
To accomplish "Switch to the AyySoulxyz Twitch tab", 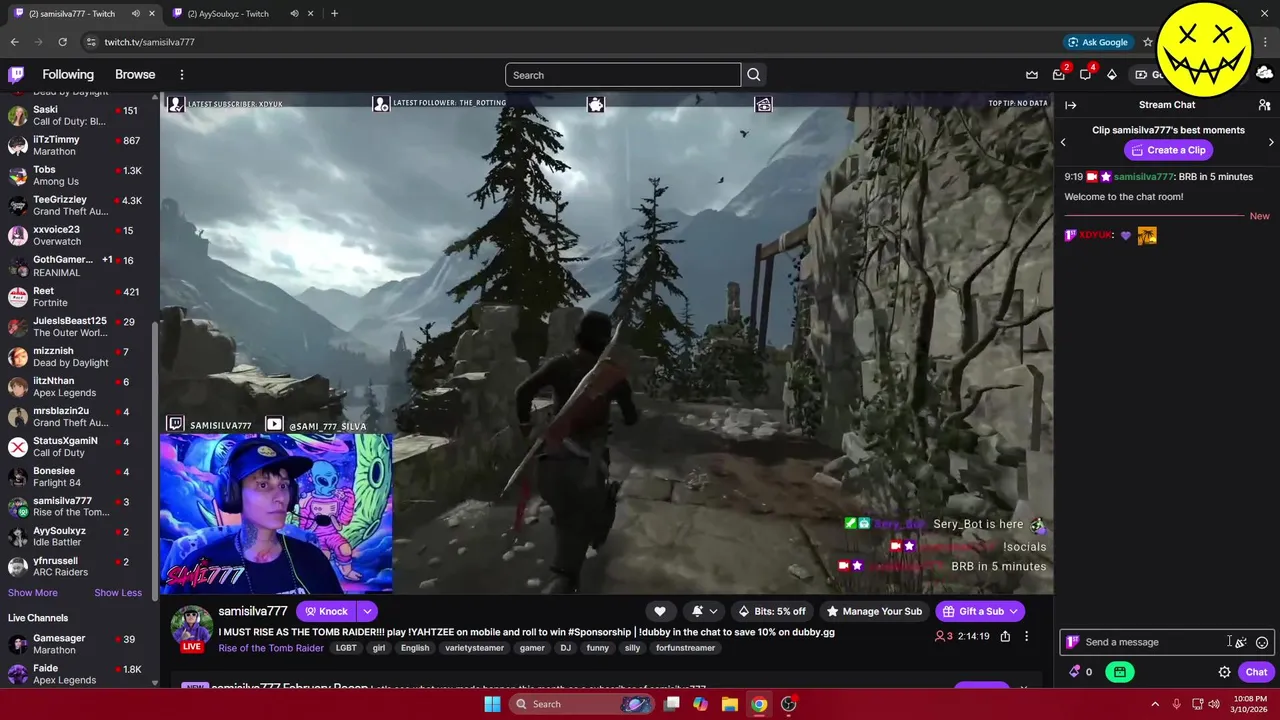I will coord(229,14).
